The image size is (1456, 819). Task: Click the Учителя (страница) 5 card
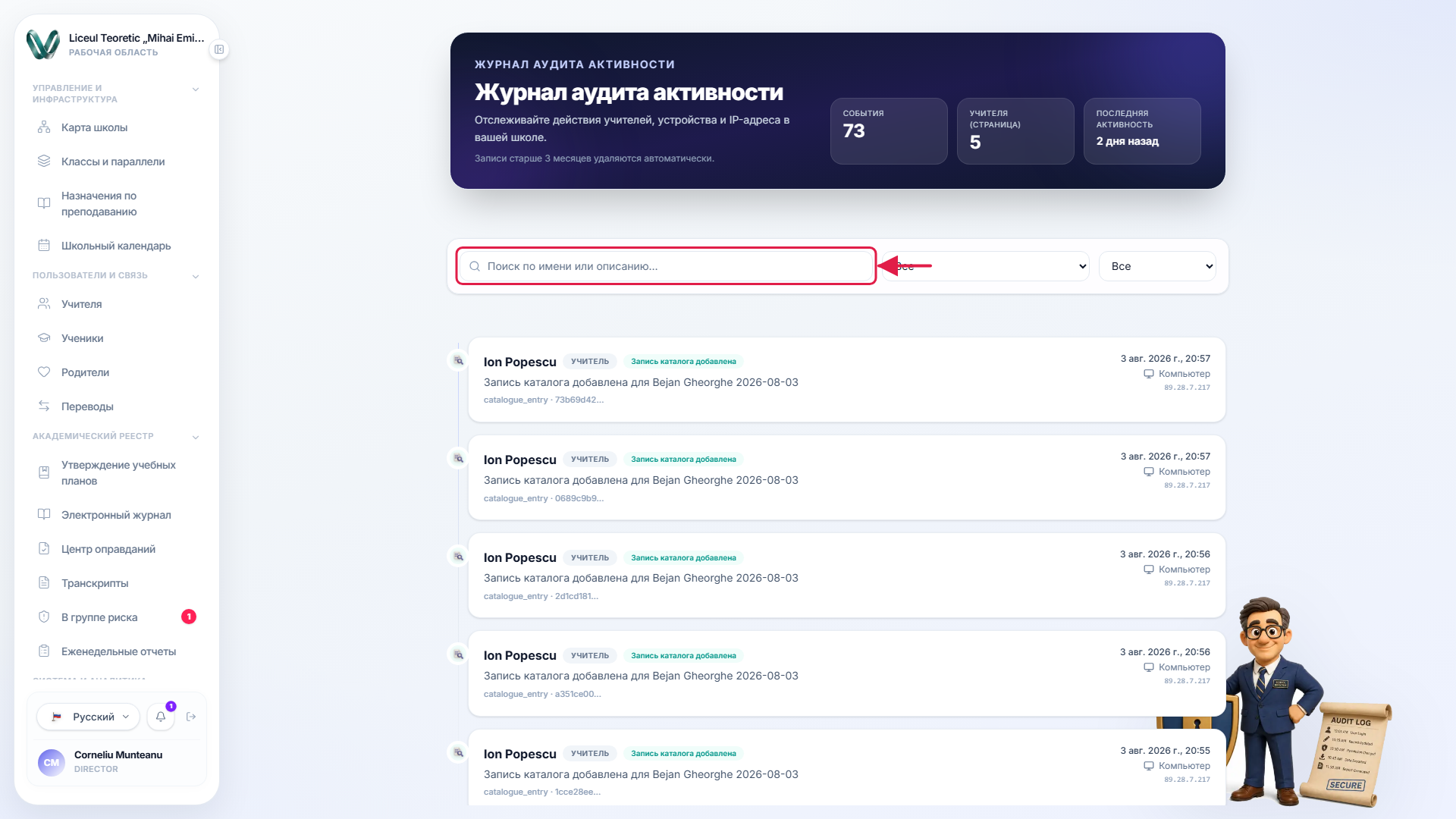click(1015, 131)
